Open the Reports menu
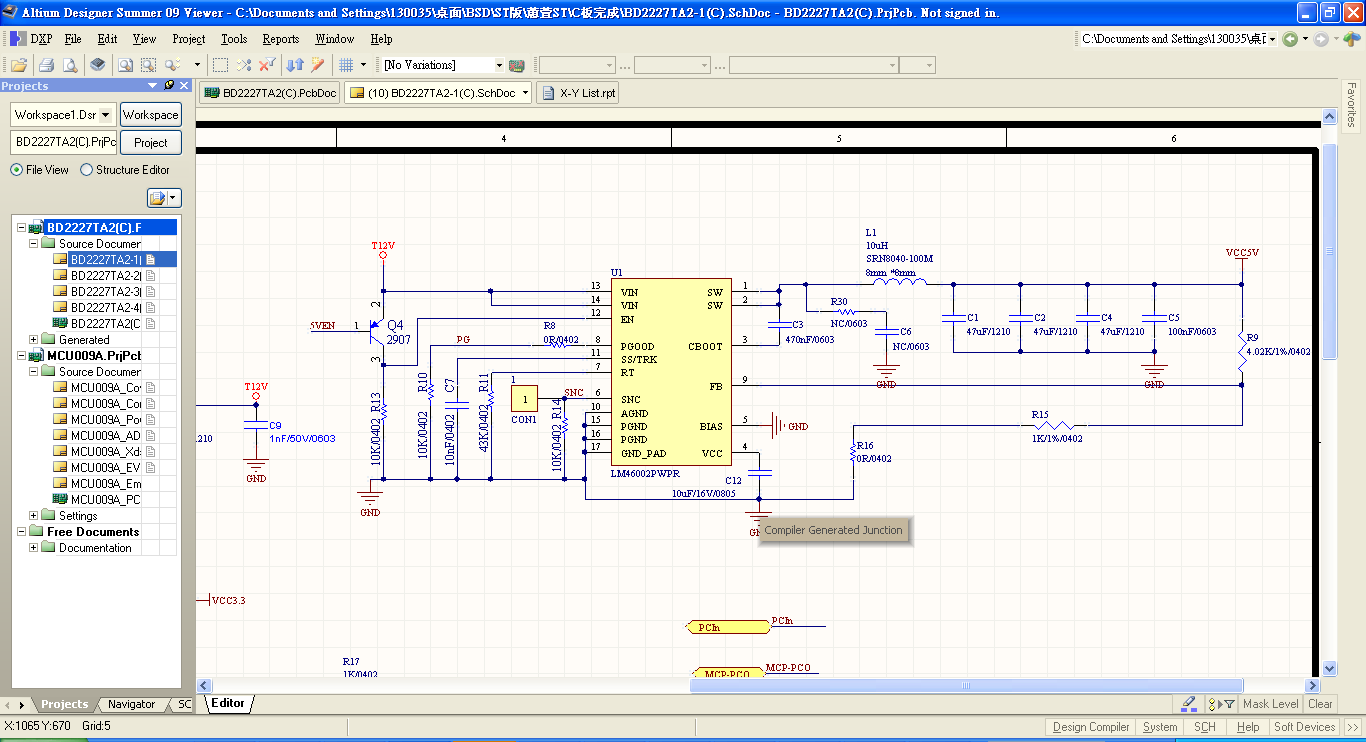The width and height of the screenshot is (1366, 742). click(281, 39)
